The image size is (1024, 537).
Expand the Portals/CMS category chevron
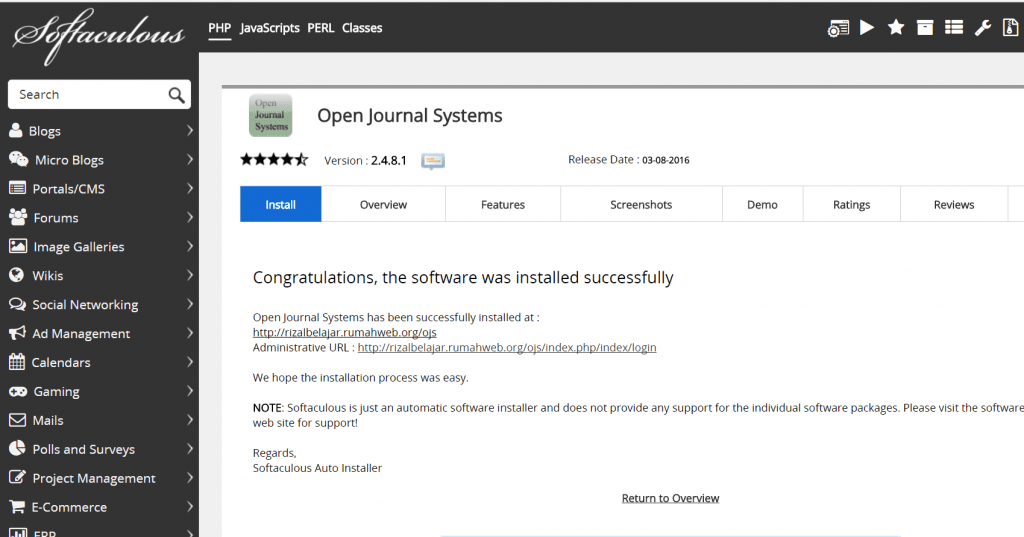coord(189,188)
